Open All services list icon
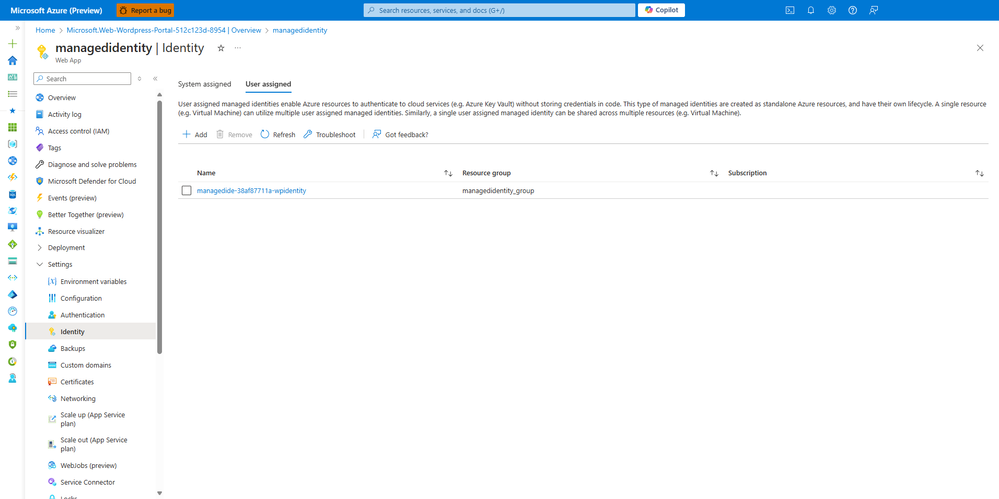The height and width of the screenshot is (499, 999). (x=12, y=94)
